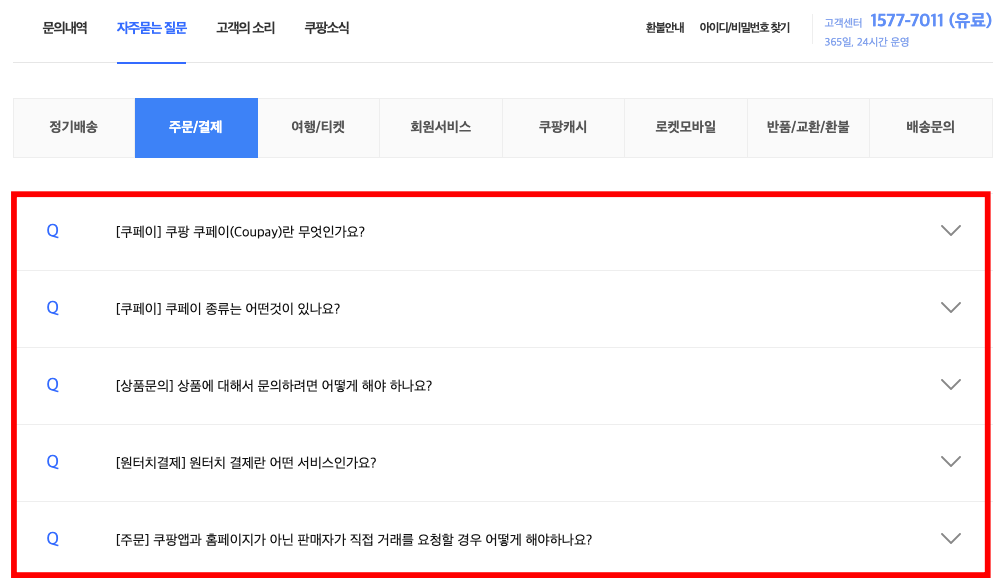Expand chevron for 쿠팡 쿠페이(Coupay)란 무엇인가요 question

951,230
